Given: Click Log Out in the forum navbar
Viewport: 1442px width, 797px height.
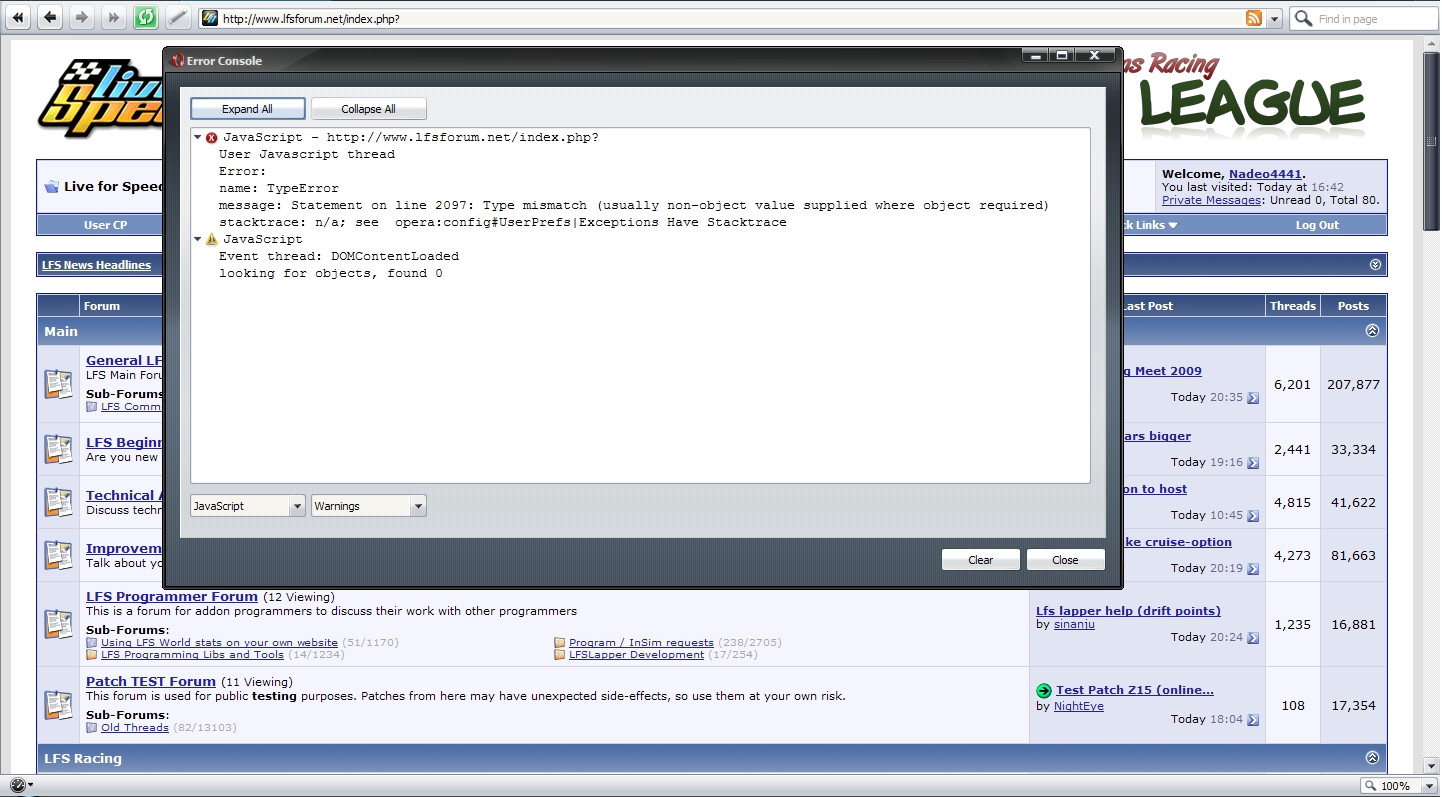Looking at the screenshot, I should tap(1317, 225).
